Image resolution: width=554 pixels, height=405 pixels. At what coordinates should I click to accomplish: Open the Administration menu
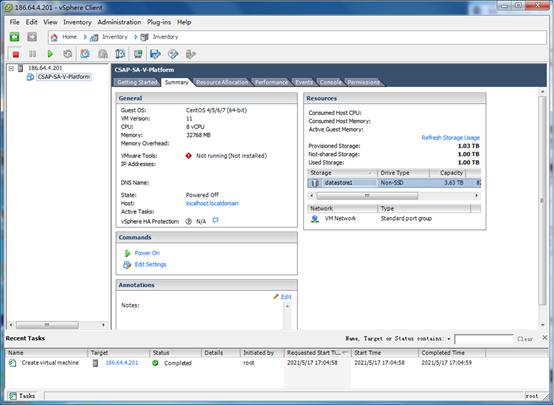click(x=119, y=22)
